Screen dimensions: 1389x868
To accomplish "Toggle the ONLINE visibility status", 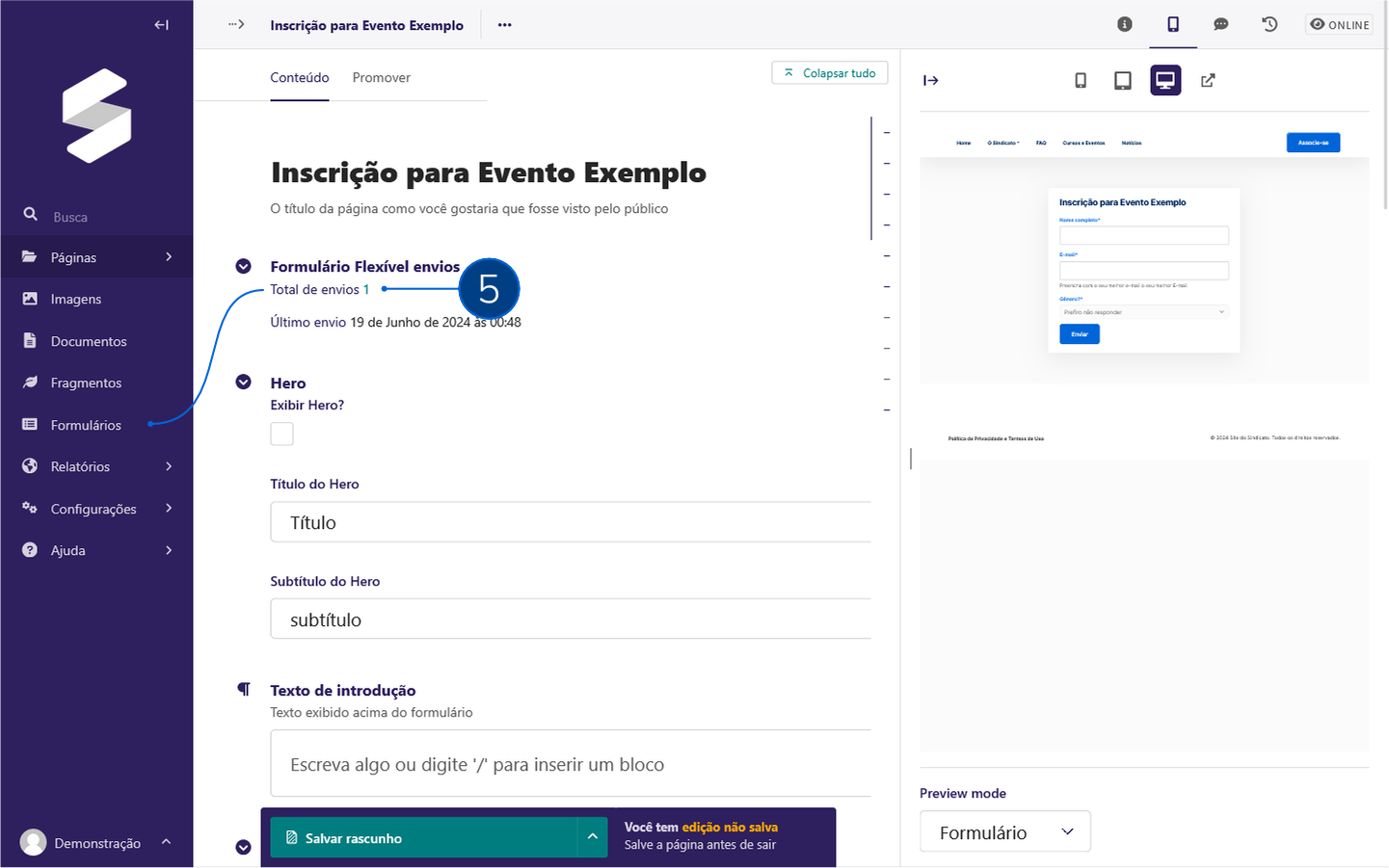I will click(1339, 24).
